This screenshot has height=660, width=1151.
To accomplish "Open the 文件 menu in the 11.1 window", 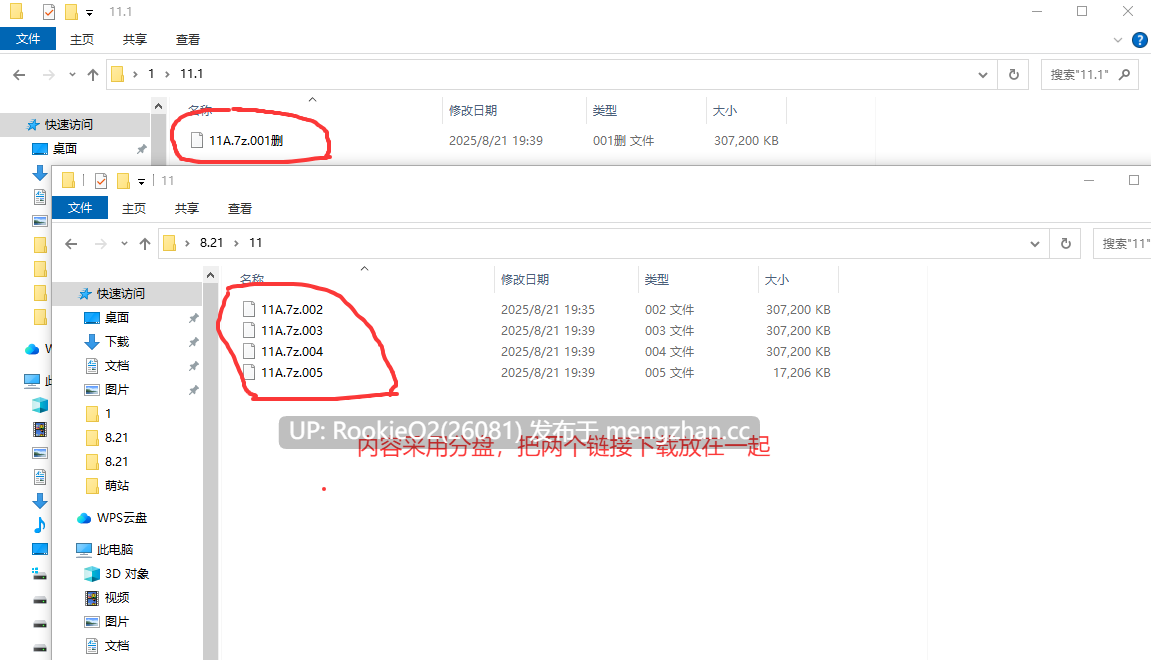I will (x=28, y=39).
